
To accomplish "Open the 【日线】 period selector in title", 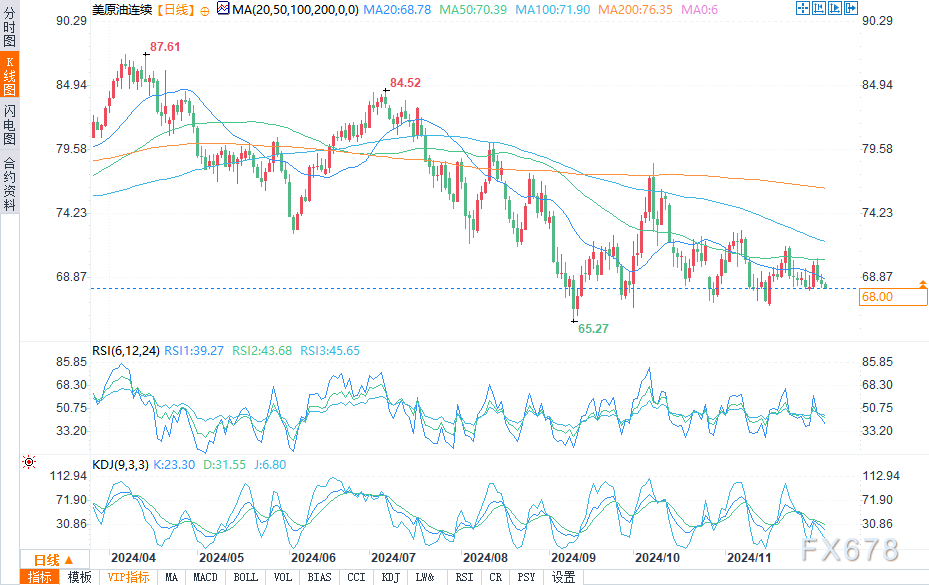I will click(x=176, y=10).
